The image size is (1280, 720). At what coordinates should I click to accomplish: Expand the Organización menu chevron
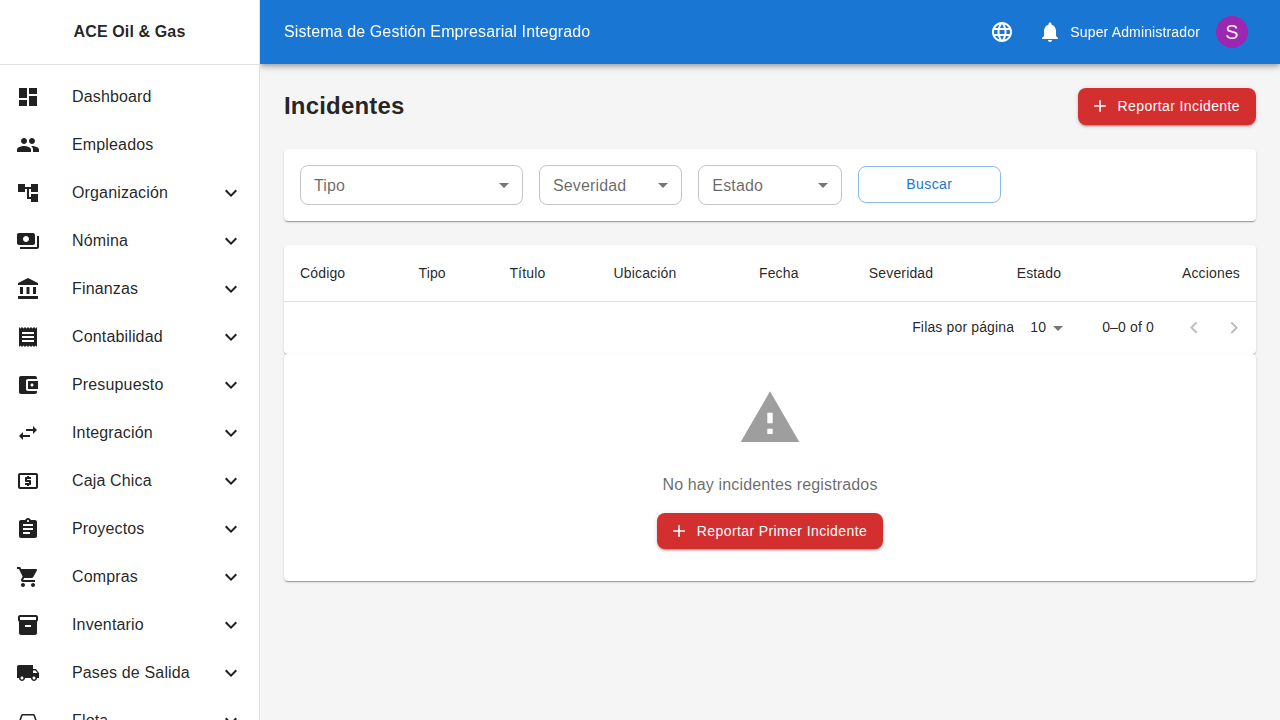(231, 193)
